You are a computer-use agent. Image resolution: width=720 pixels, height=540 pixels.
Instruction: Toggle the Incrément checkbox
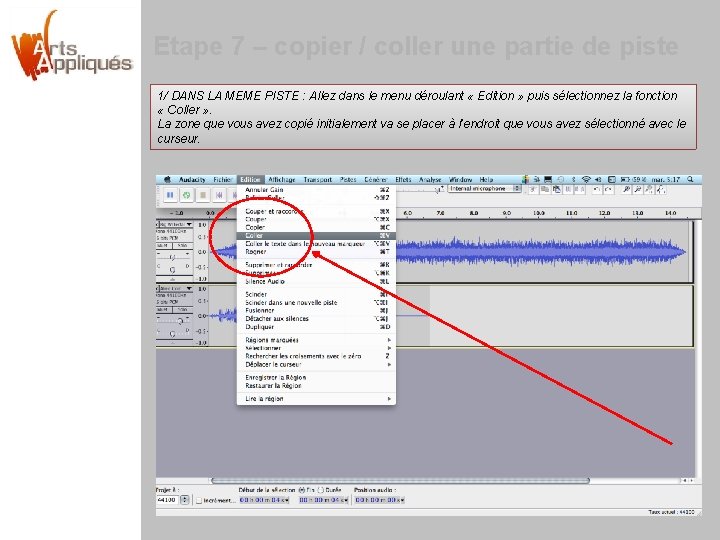(199, 501)
